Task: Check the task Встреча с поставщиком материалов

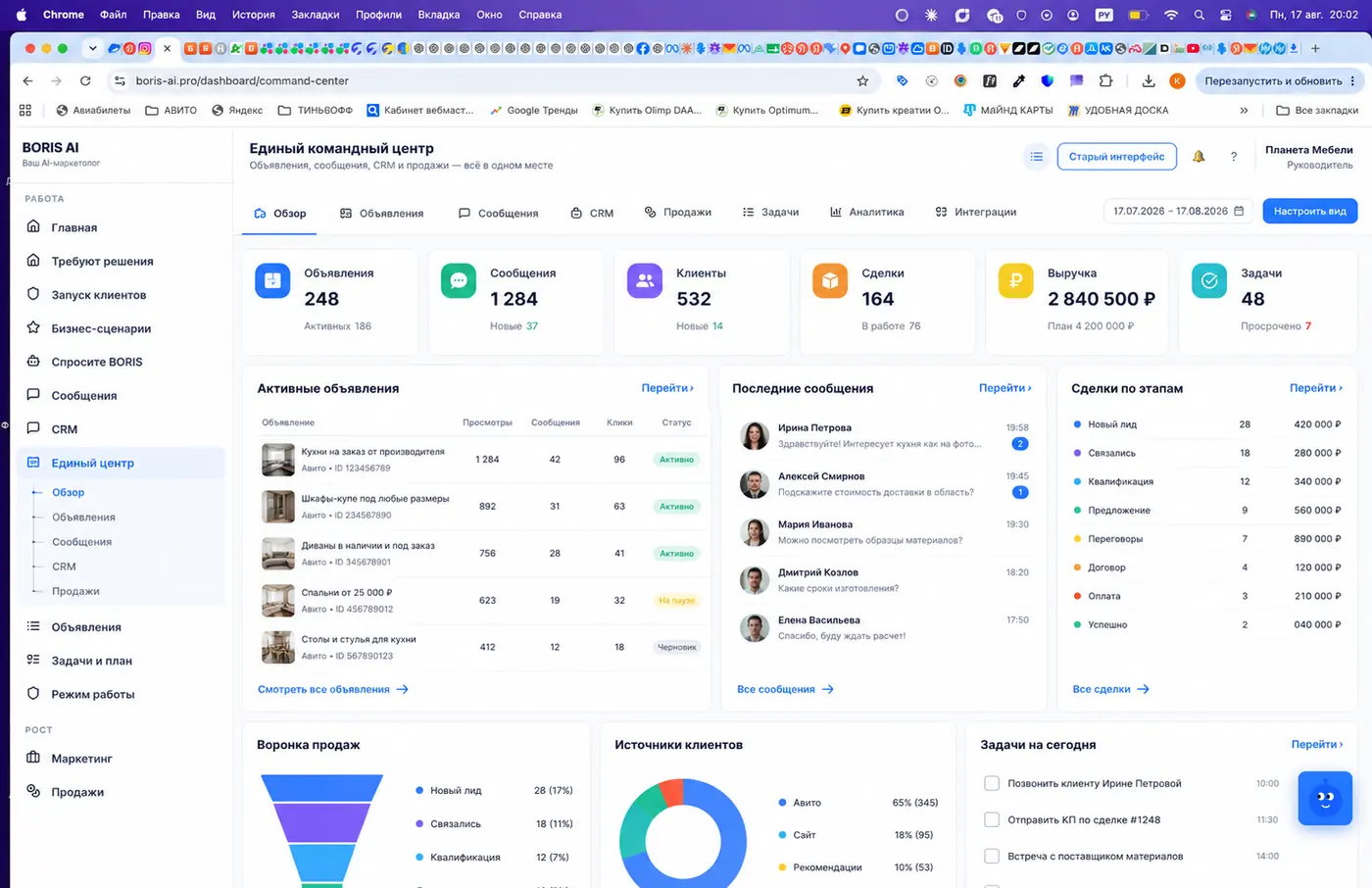Action: [992, 856]
